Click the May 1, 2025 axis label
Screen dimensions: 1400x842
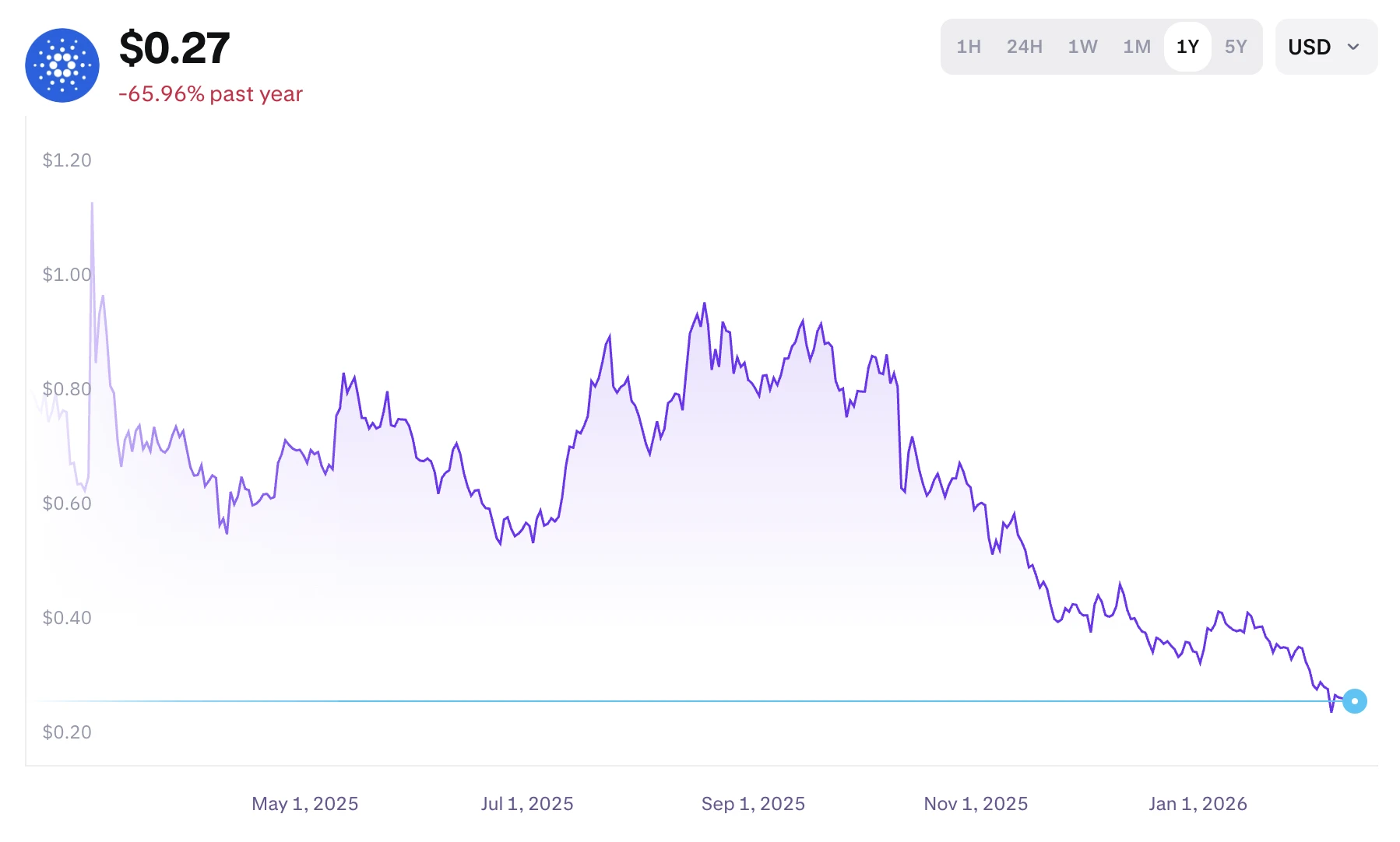click(304, 804)
